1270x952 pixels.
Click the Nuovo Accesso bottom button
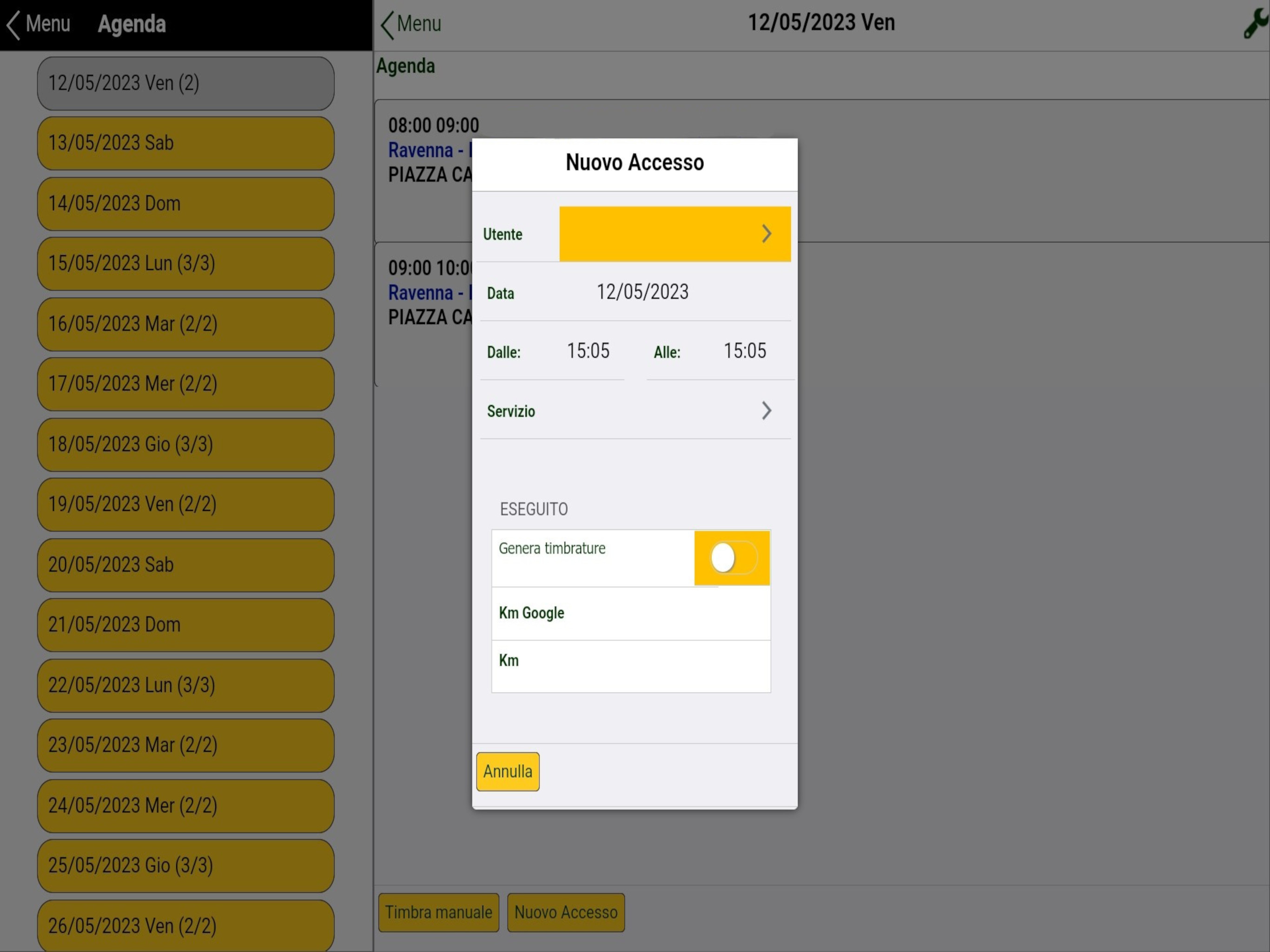coord(566,912)
